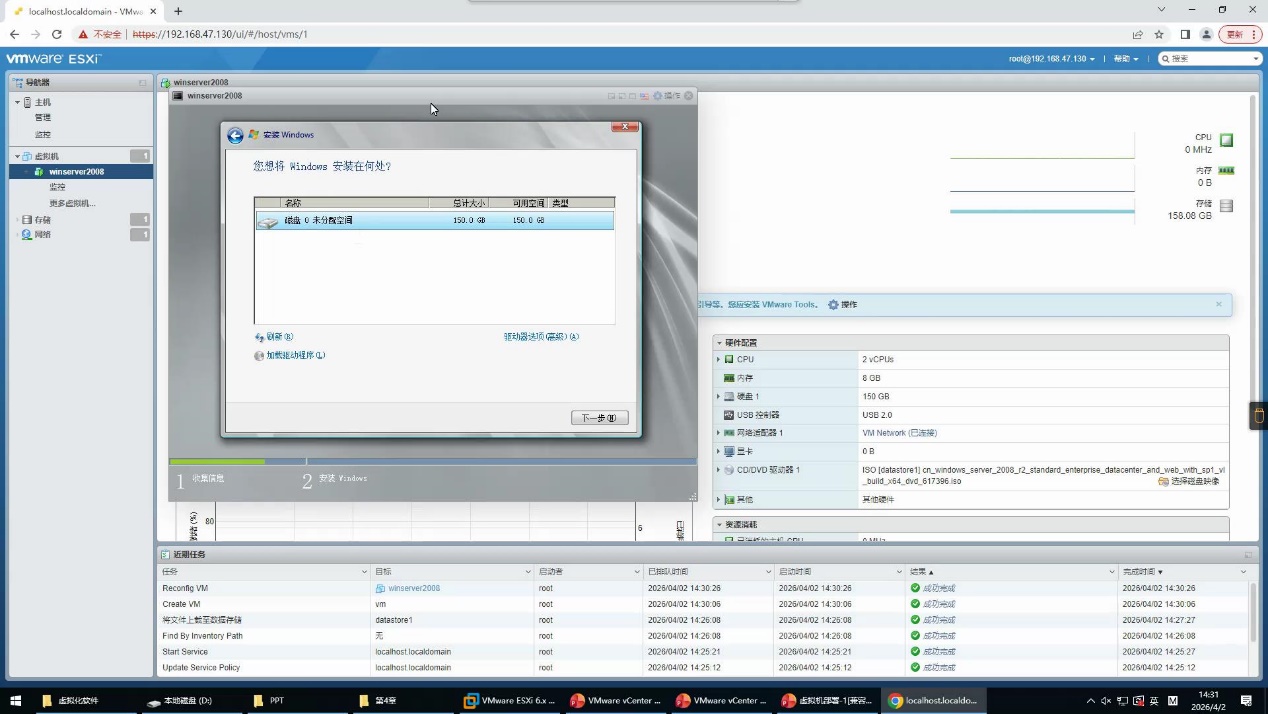Sort tasks by Initiator (启动者) column
The width and height of the screenshot is (1268, 714).
(589, 571)
